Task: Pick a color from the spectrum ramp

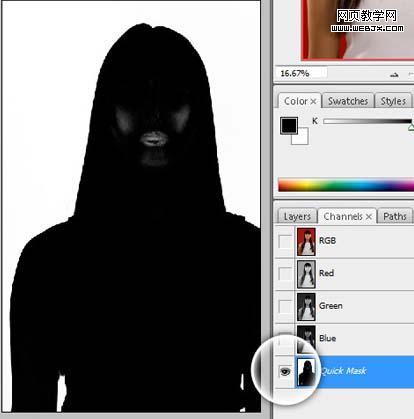Action: (x=346, y=185)
